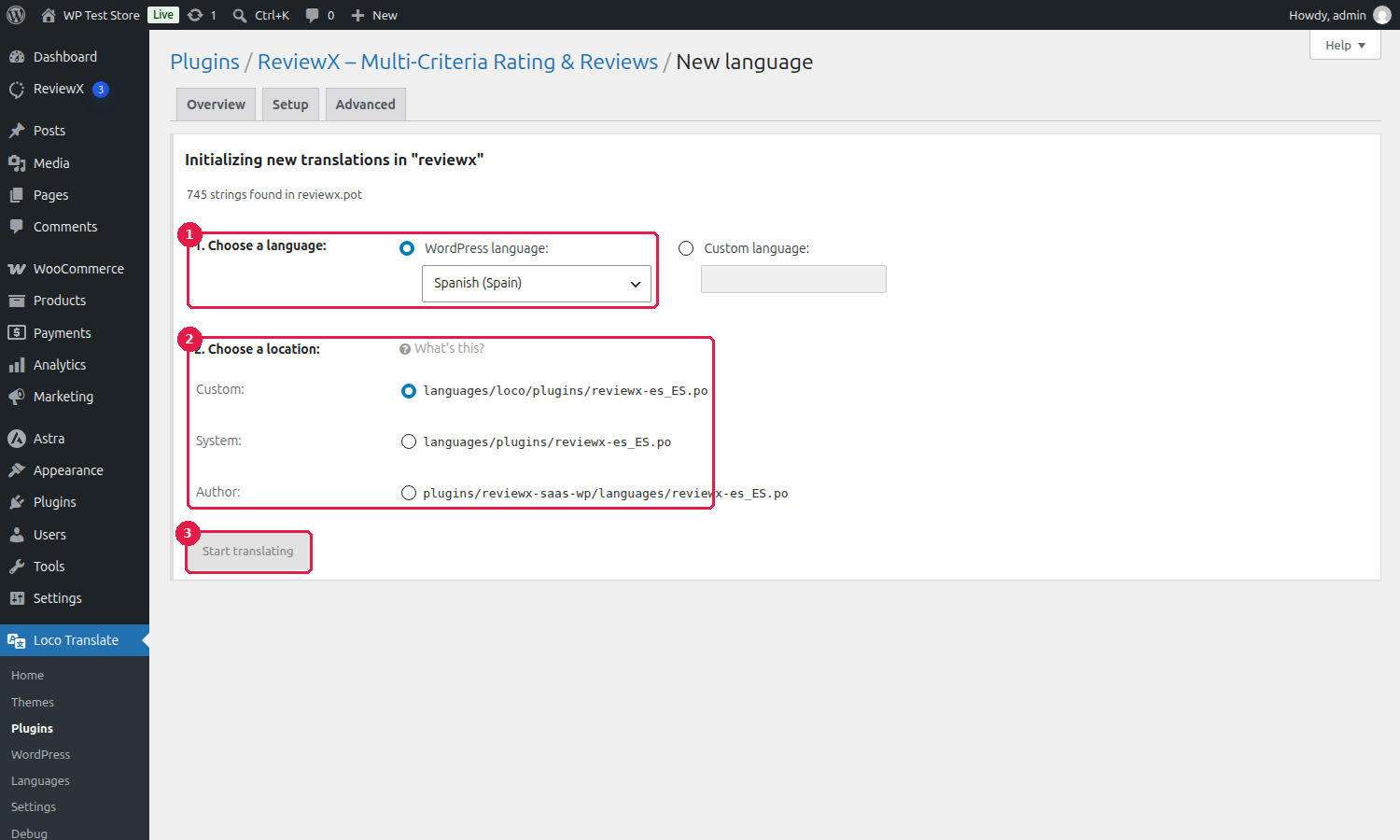
Task: Switch to the Overview tab
Action: [x=217, y=105]
